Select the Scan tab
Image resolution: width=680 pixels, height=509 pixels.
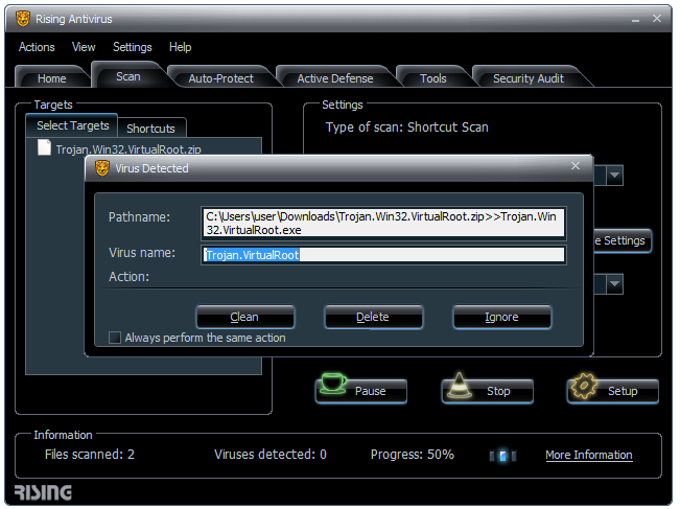(x=128, y=77)
